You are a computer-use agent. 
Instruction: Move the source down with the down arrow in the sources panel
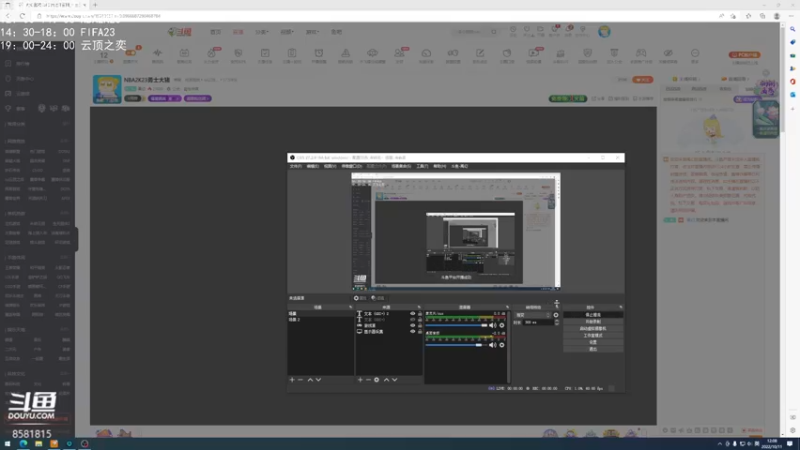(395, 380)
